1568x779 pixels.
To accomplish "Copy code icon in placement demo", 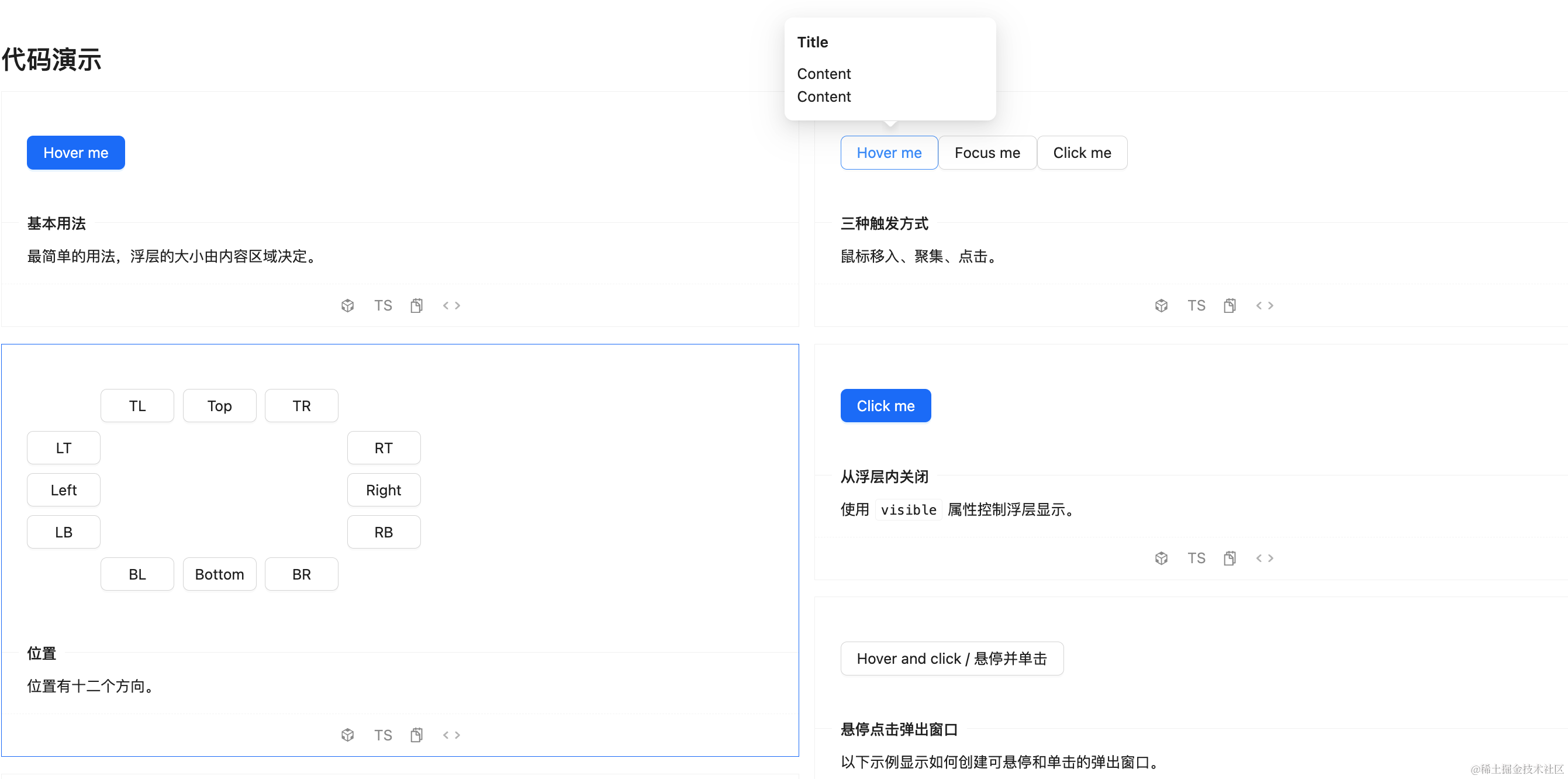I will [416, 735].
